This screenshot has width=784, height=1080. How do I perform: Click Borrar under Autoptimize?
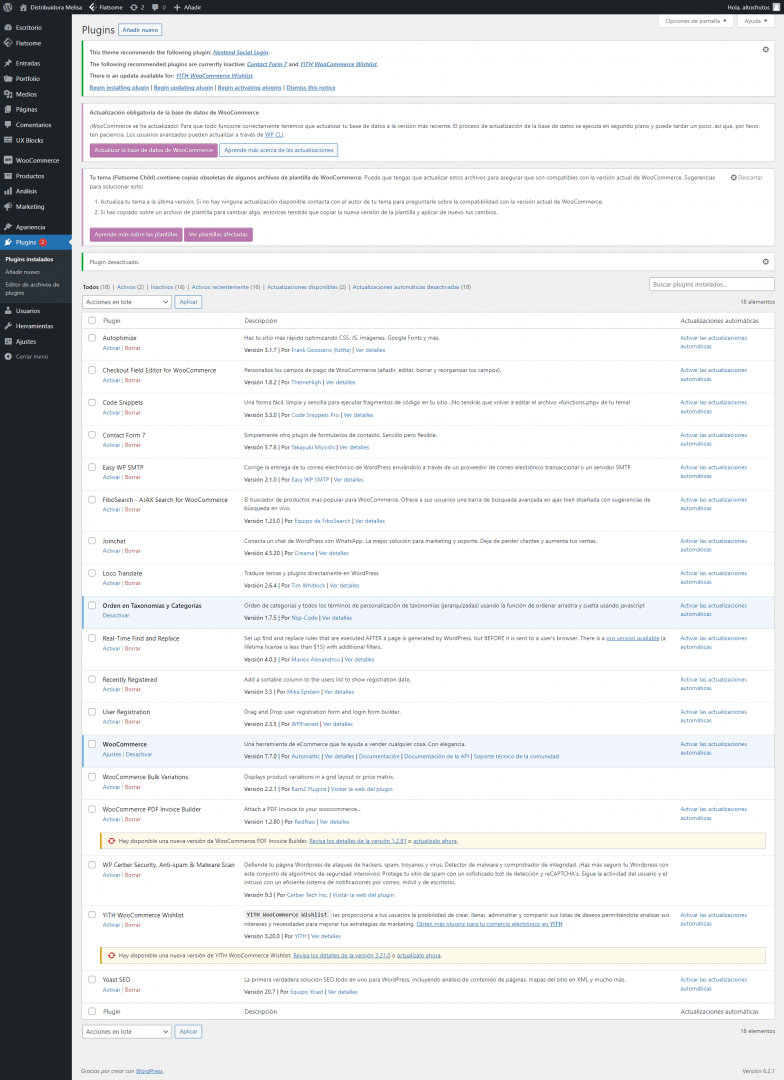click(132, 349)
